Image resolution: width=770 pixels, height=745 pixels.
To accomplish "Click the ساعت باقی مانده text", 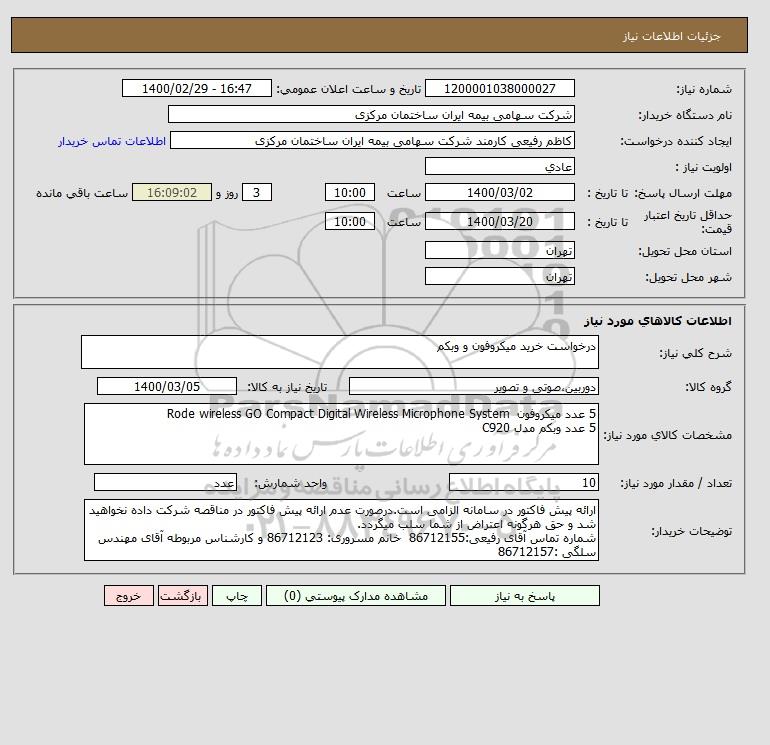I will tap(82, 193).
